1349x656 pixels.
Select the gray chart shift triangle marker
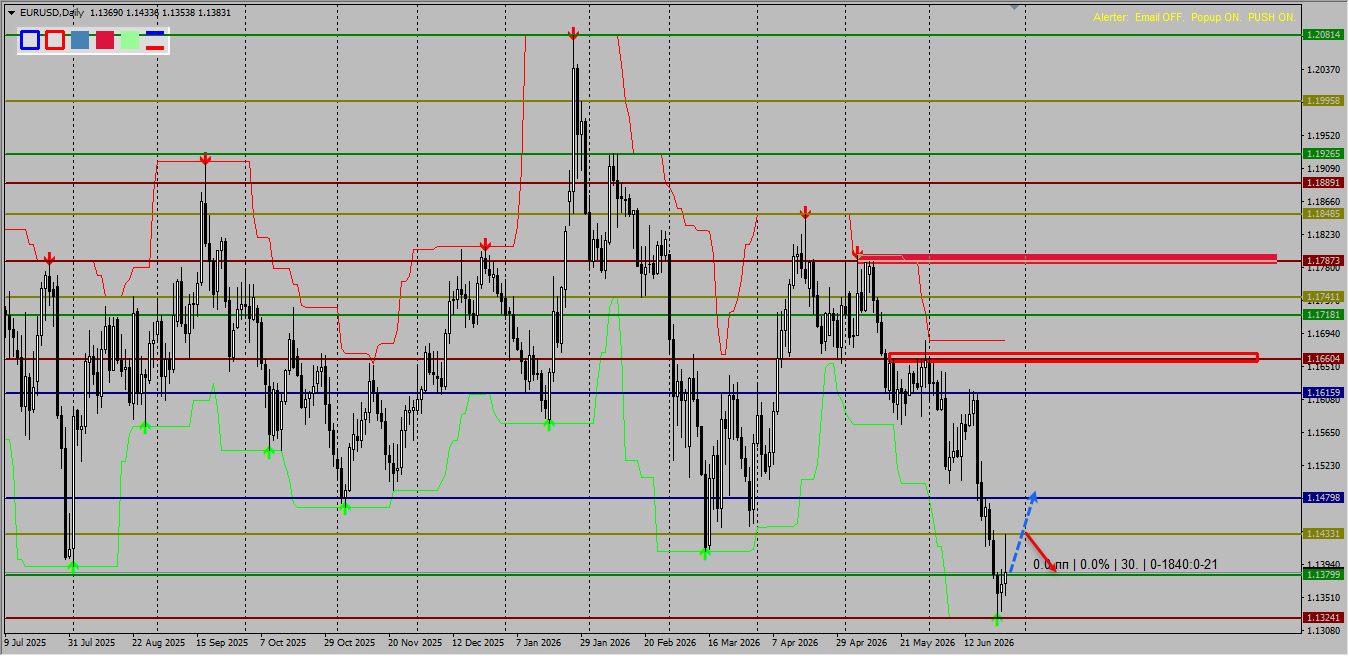(x=1015, y=7)
